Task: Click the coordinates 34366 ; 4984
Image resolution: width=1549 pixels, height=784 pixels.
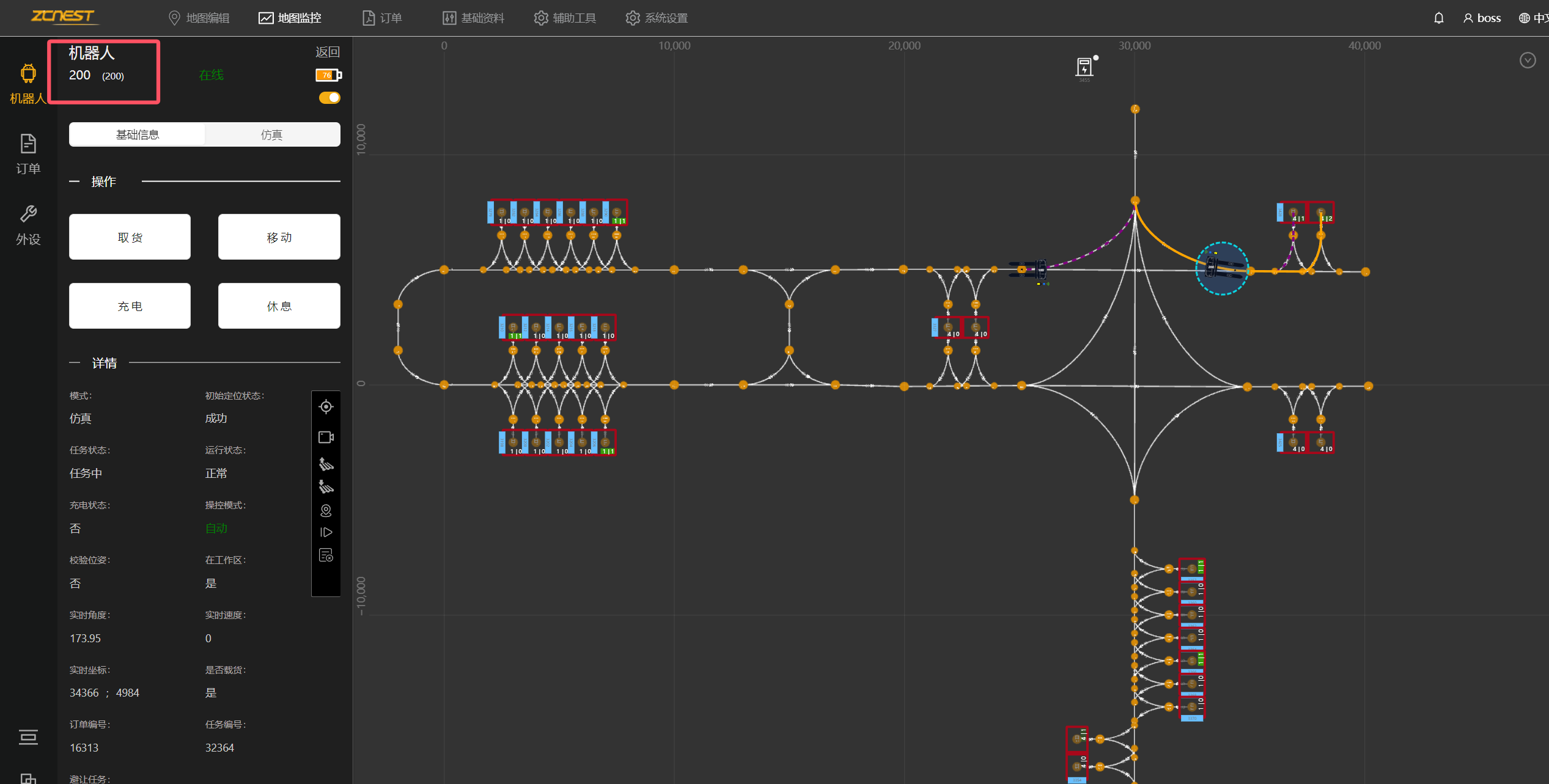Action: 105,693
